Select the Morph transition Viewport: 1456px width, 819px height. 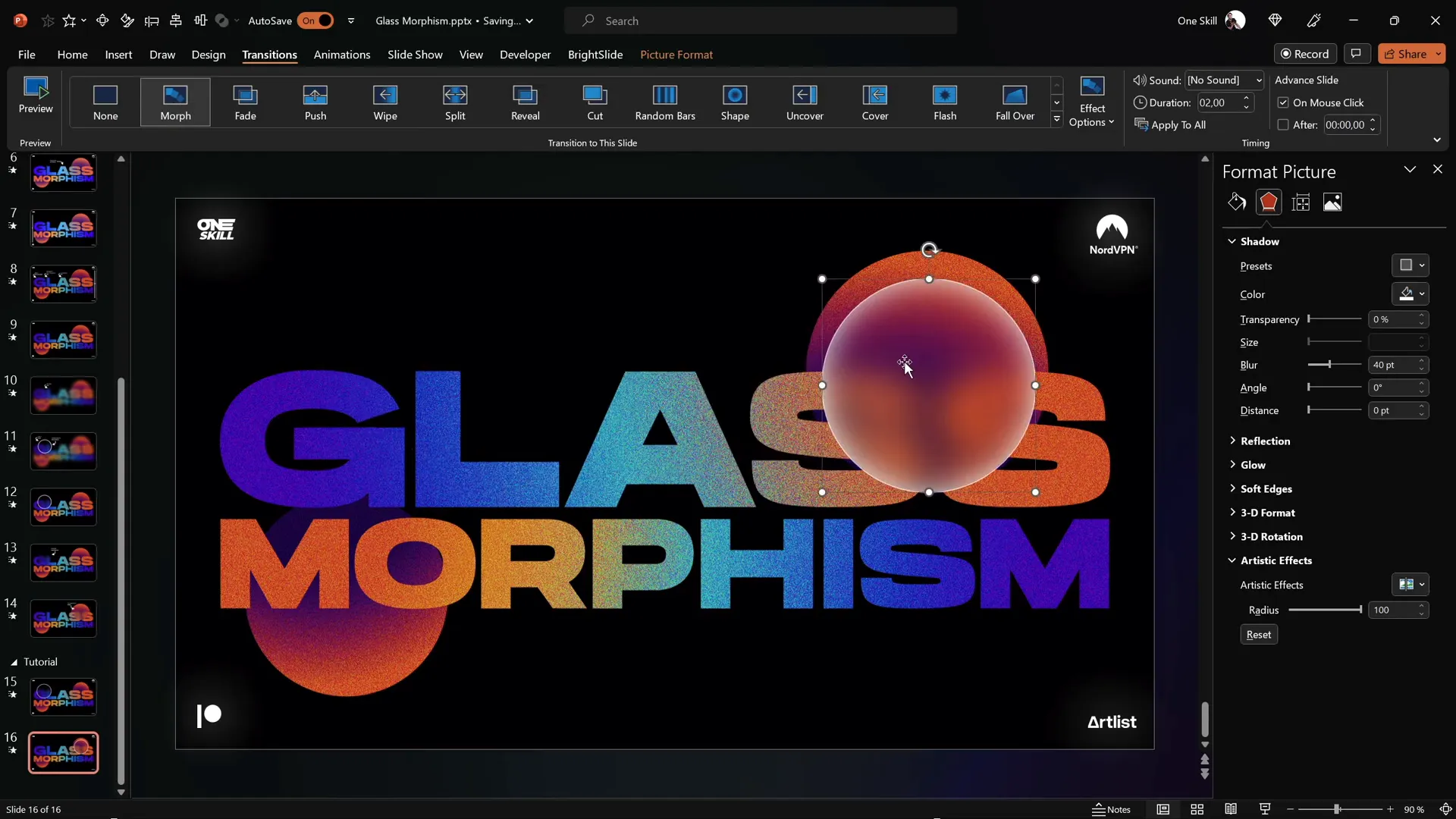(x=175, y=102)
